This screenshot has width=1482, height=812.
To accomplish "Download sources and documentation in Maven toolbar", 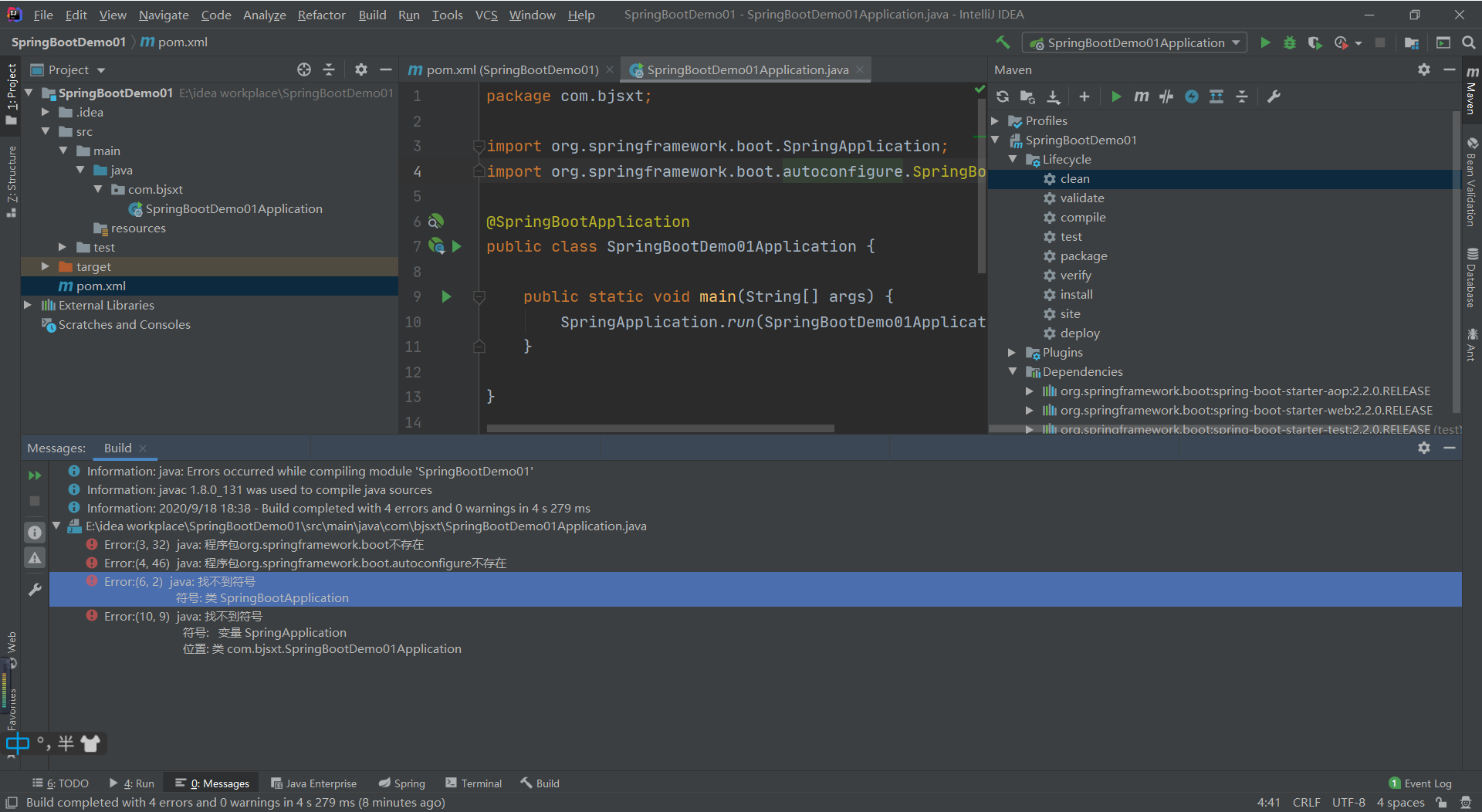I will point(1054,96).
